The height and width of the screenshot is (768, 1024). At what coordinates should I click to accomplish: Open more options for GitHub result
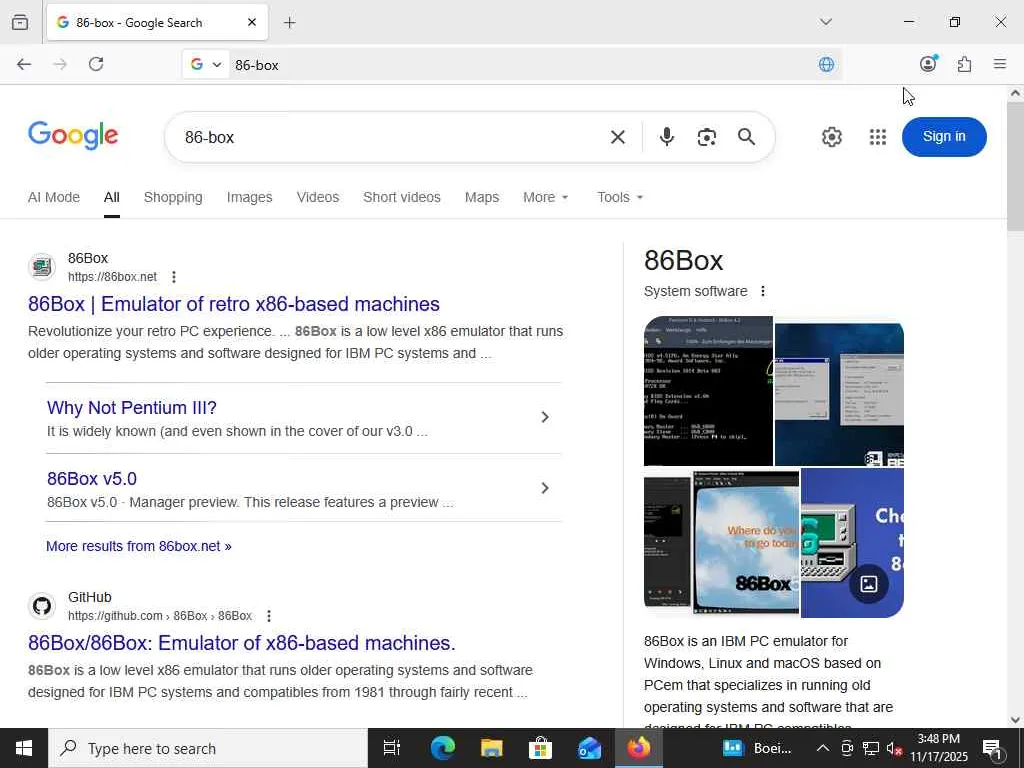pyautogui.click(x=268, y=616)
